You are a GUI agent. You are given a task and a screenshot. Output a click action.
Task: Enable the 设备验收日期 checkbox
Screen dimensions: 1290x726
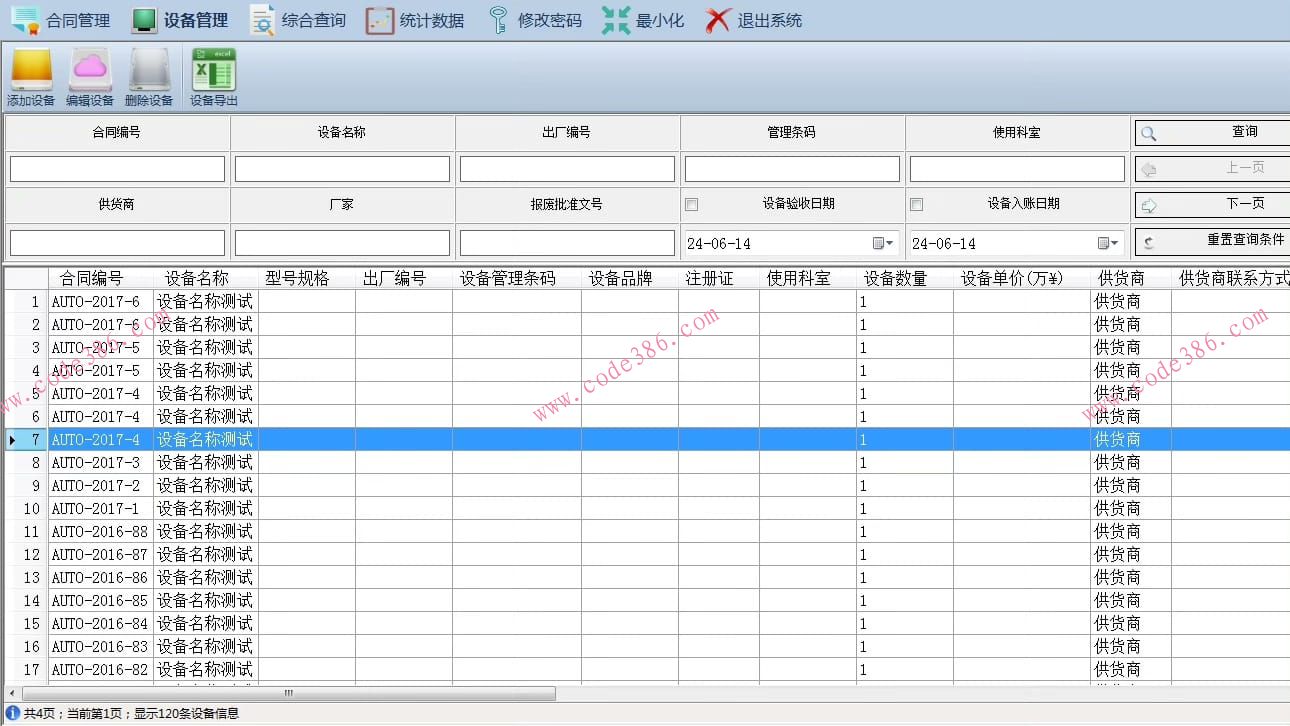pos(691,205)
